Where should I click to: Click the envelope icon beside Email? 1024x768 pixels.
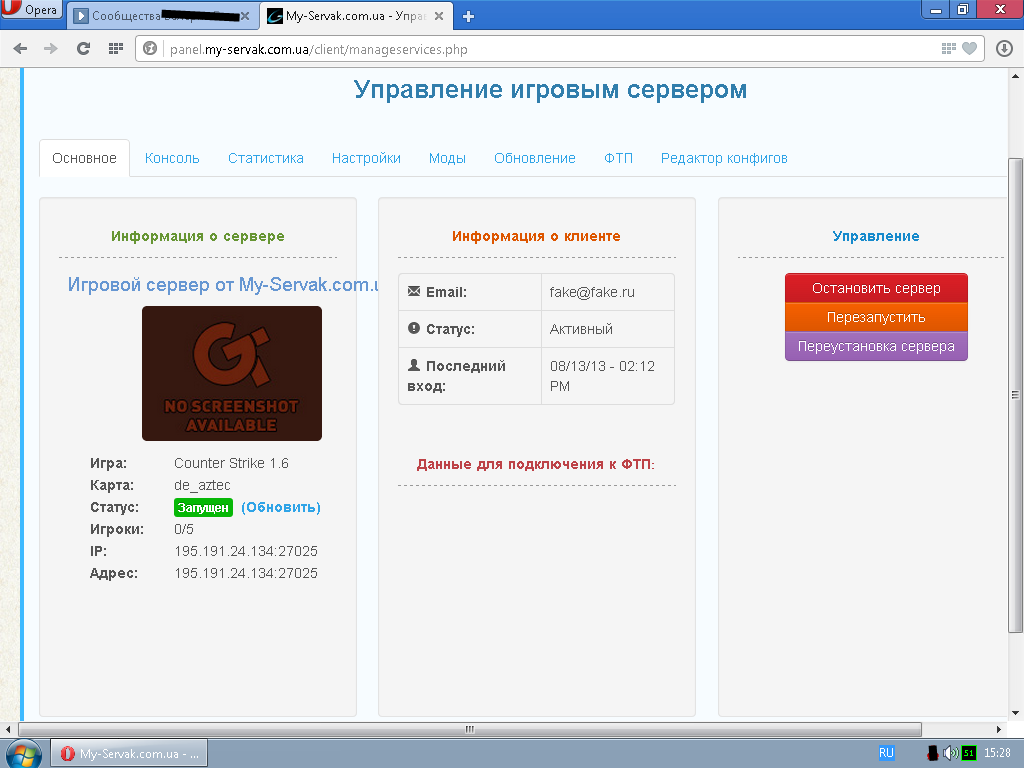pyautogui.click(x=414, y=291)
